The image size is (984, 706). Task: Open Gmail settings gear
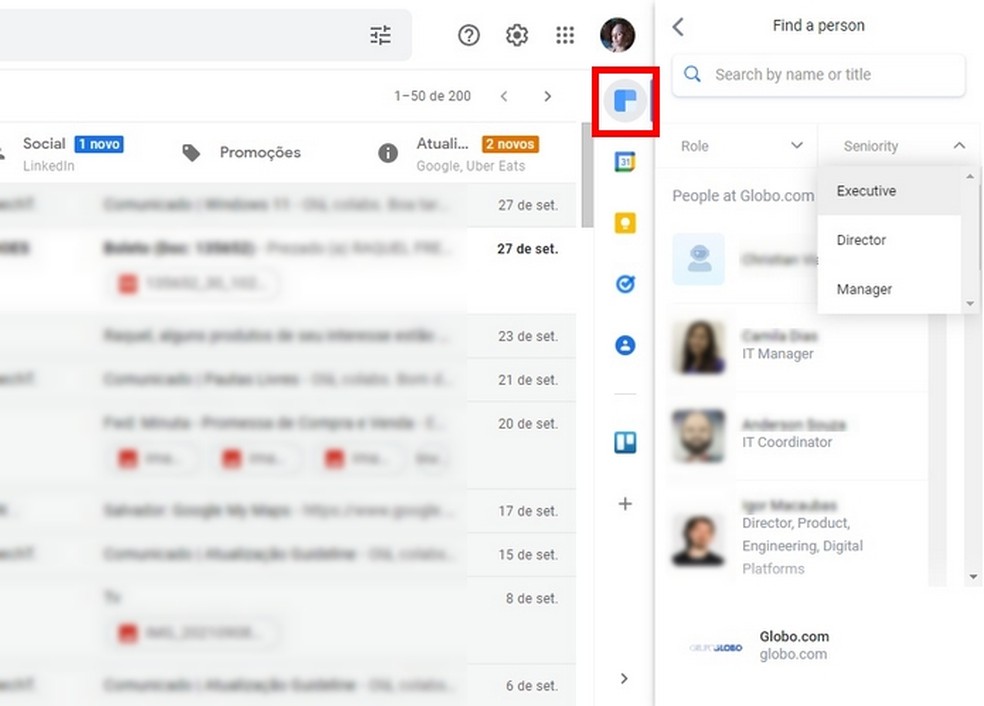(x=517, y=35)
